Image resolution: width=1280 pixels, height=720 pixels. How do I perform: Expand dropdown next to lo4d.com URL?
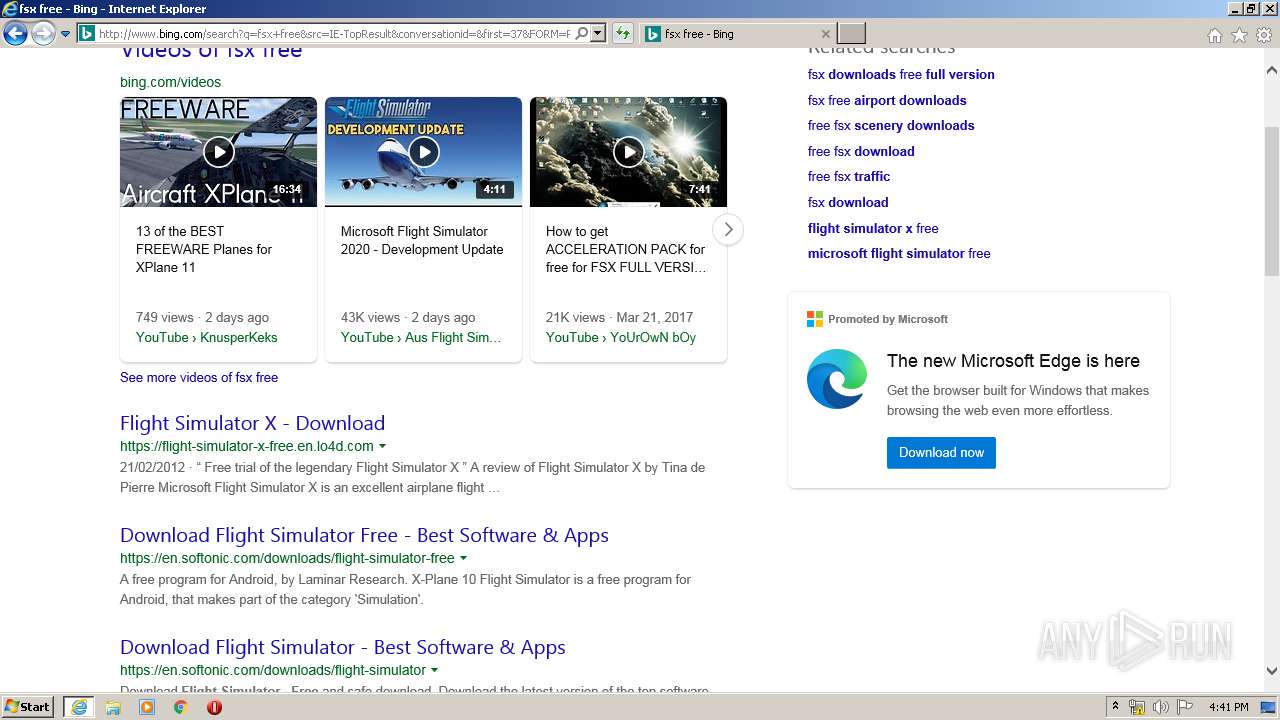(382, 446)
